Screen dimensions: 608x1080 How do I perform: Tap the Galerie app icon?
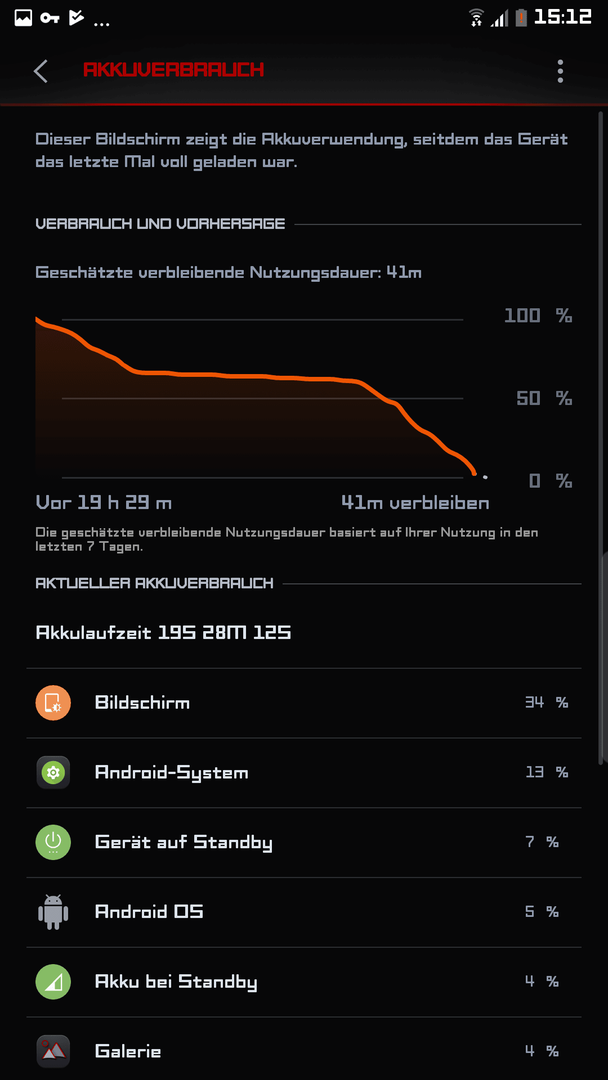[53, 1051]
